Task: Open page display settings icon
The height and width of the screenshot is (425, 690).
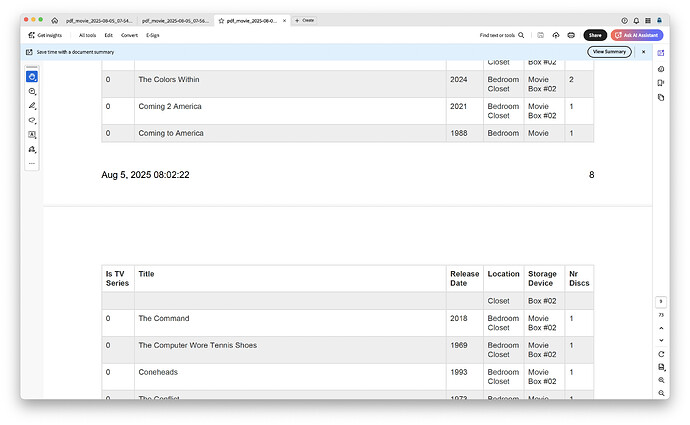Action: (x=661, y=367)
